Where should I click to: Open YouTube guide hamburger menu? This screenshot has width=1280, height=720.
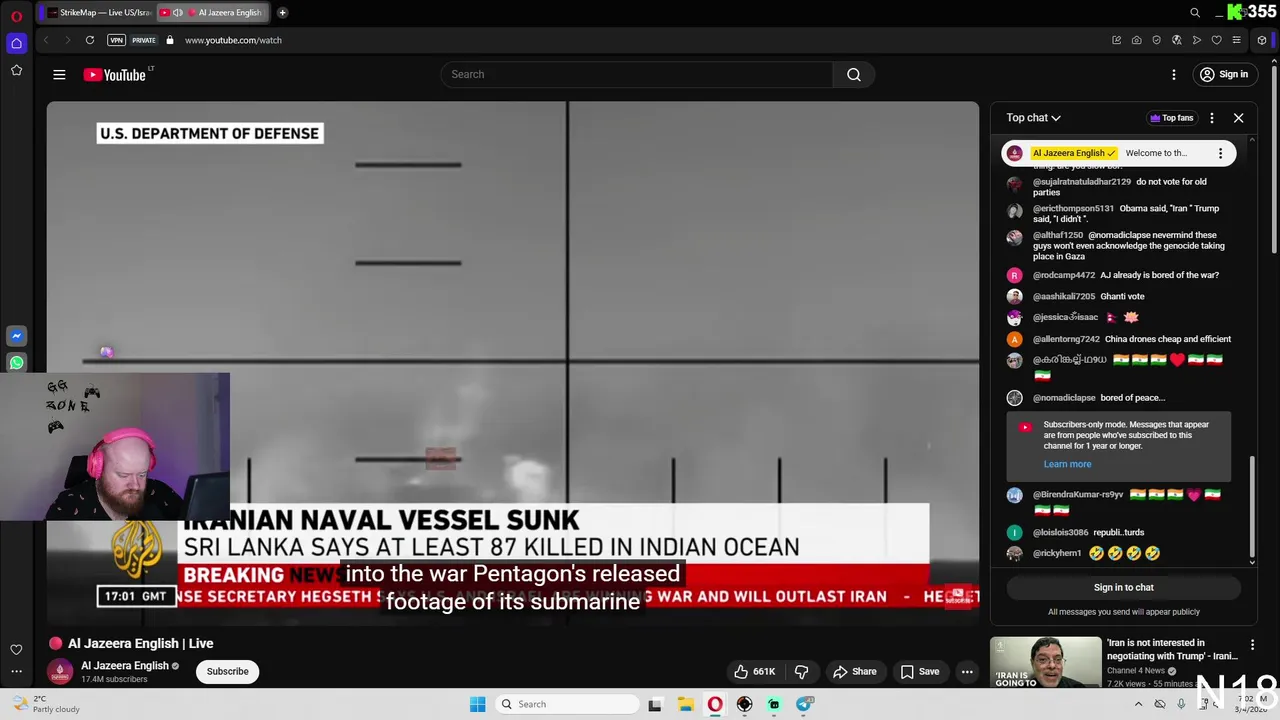click(59, 74)
